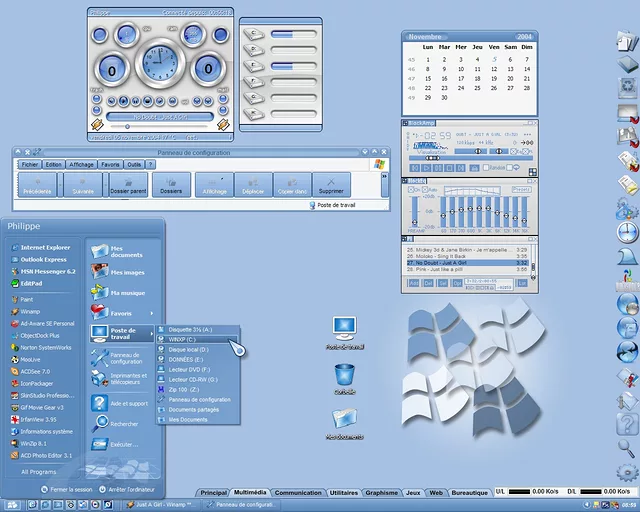Expand the Favoris submenu in the start menu
The image size is (640, 512).
(x=121, y=313)
